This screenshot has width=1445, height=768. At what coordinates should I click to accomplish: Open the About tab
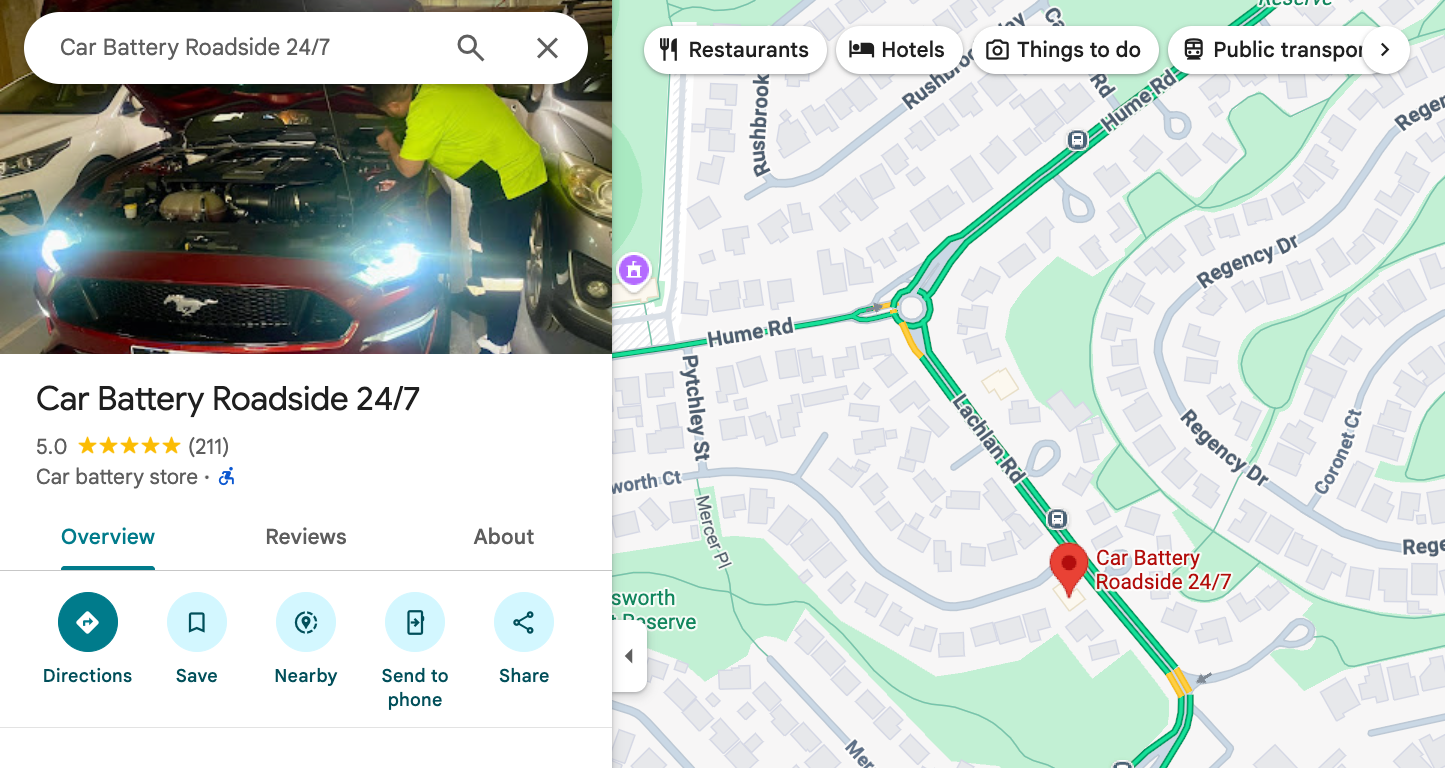coord(504,537)
